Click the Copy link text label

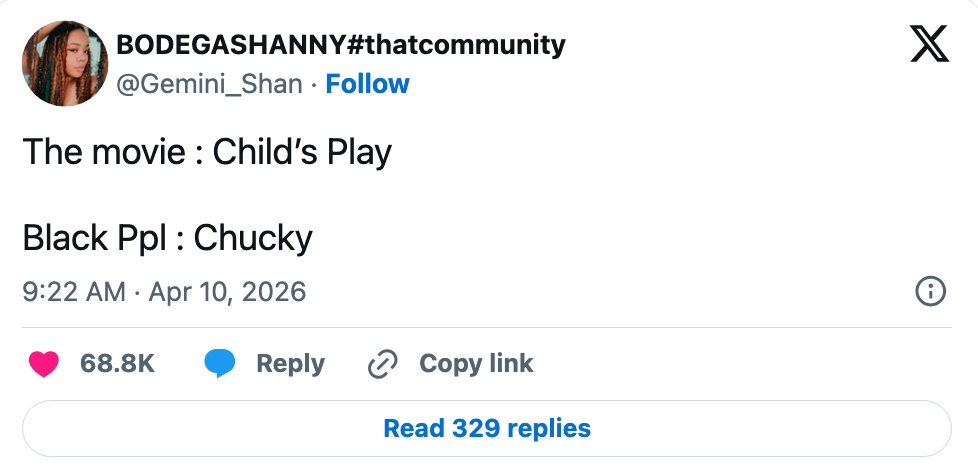(x=476, y=364)
